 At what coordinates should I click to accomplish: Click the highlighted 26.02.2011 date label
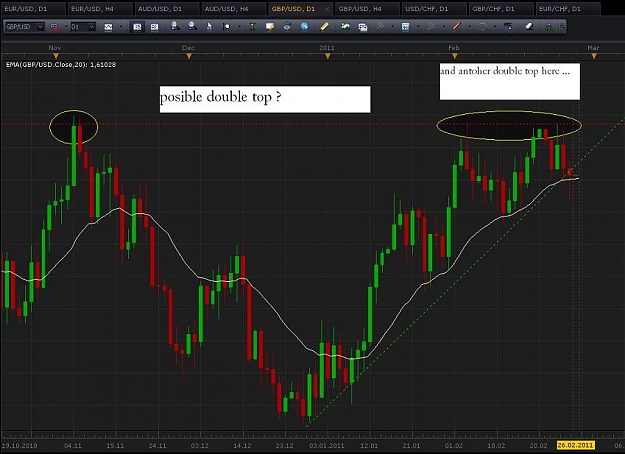coord(576,445)
